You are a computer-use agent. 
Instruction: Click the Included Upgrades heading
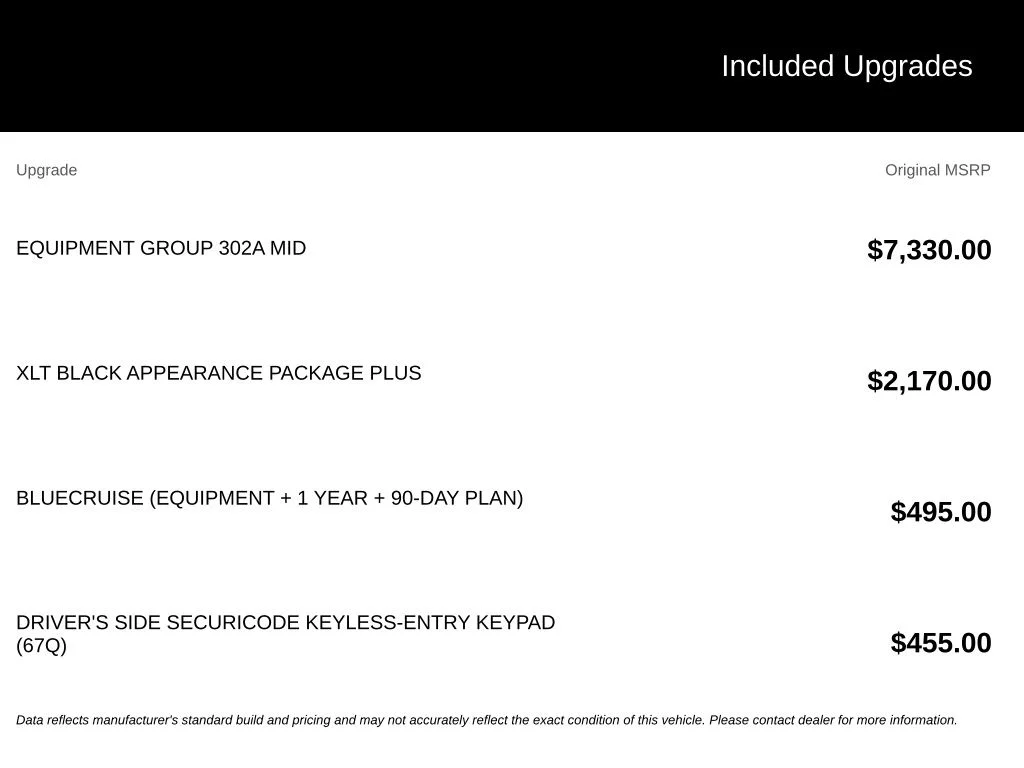pyautogui.click(x=846, y=66)
